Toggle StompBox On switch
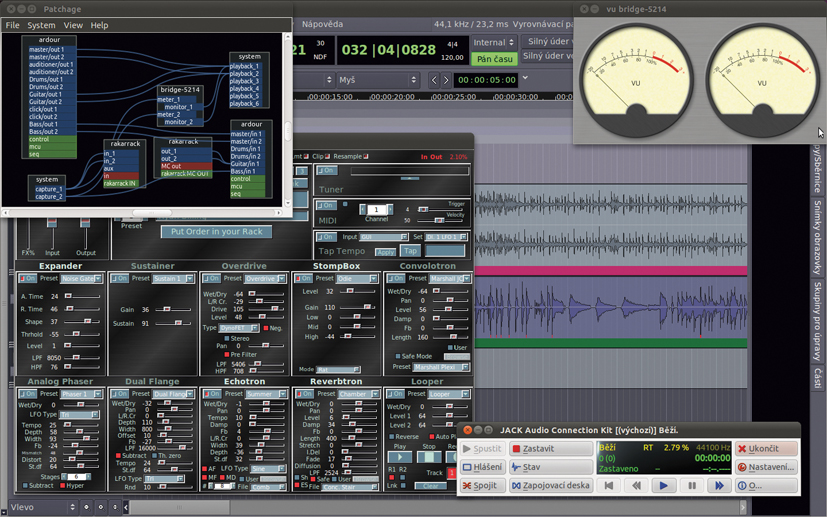This screenshot has width=827, height=517. [304, 278]
